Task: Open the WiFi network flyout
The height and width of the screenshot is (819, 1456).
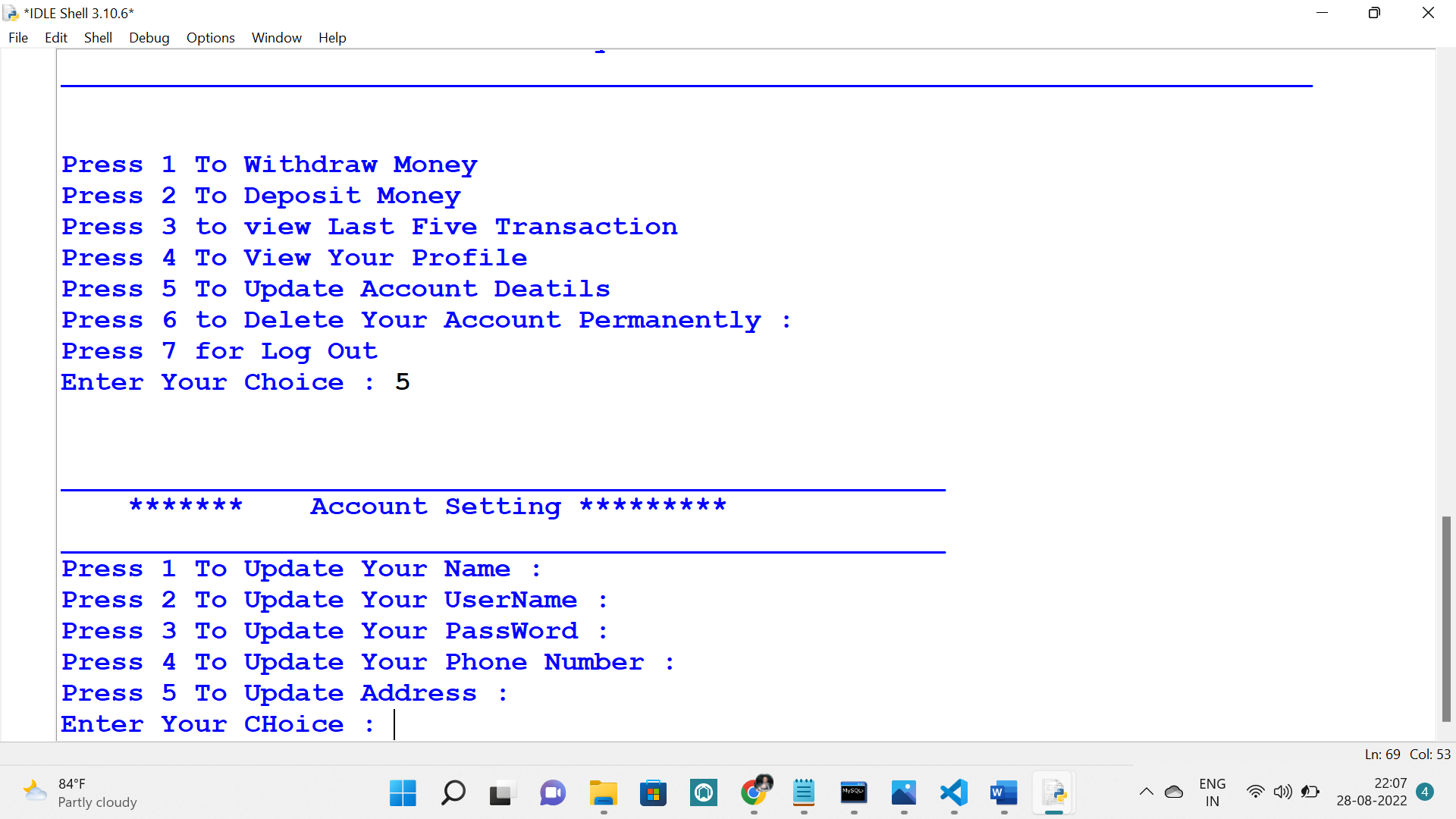Action: (1256, 791)
